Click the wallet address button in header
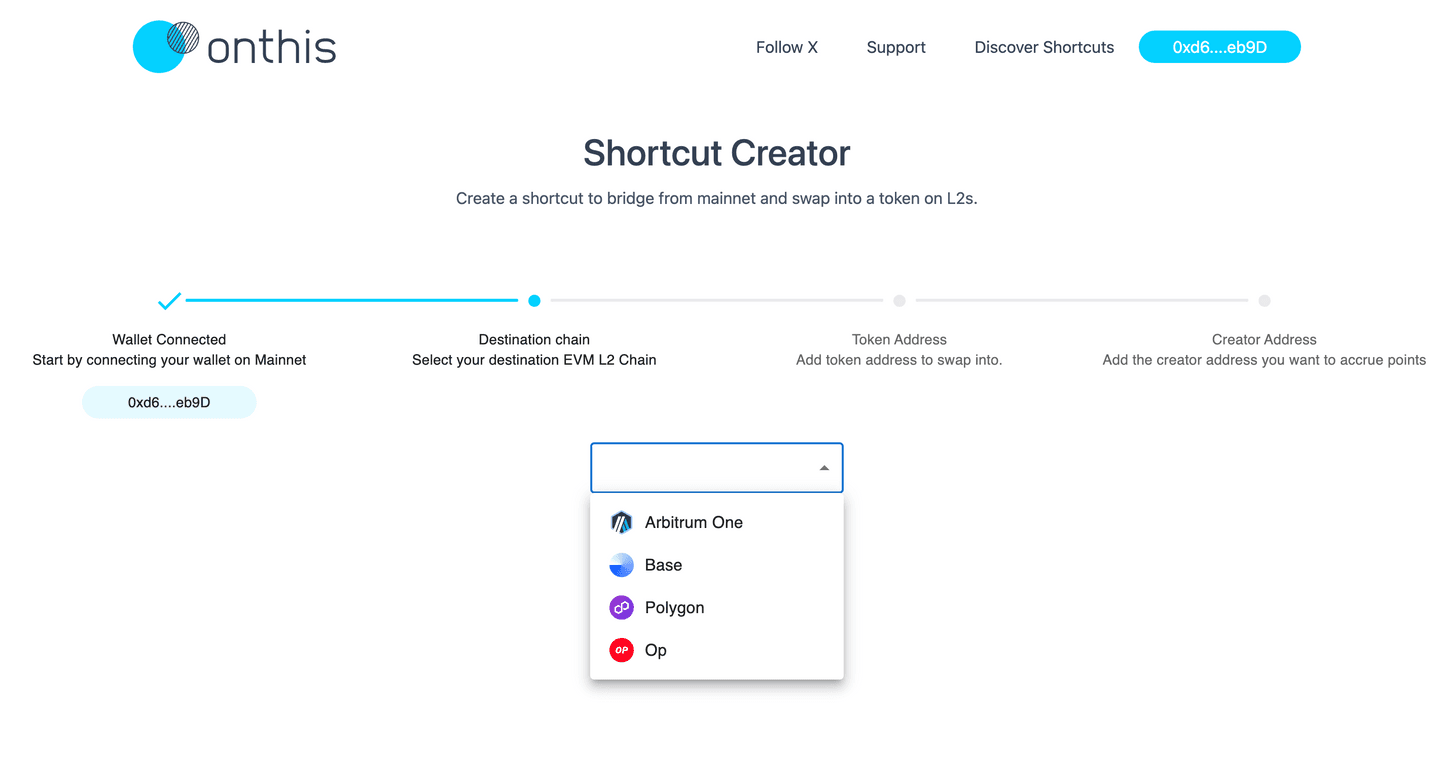The image size is (1440, 775). click(x=1219, y=47)
